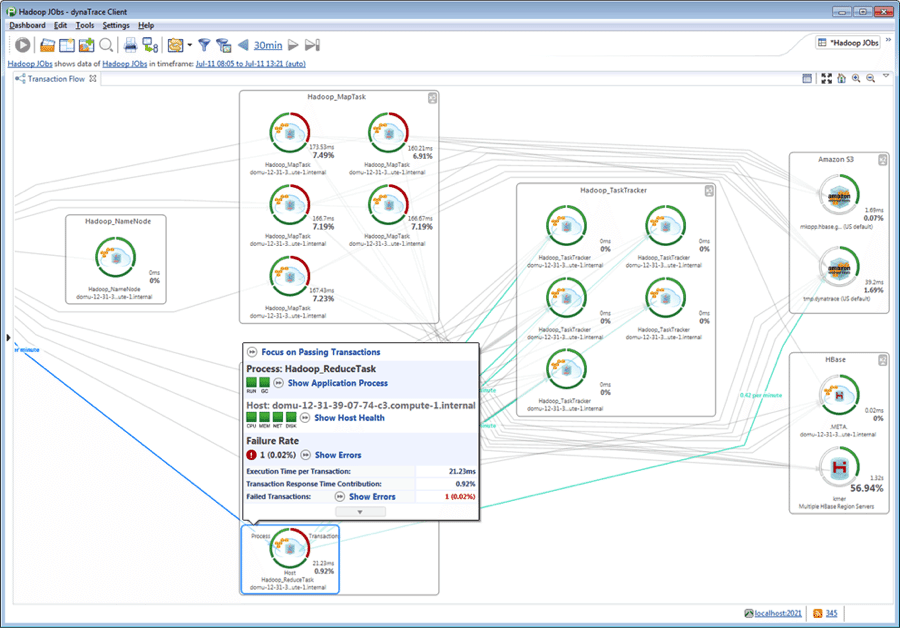Click the new dashboard table icon
Image resolution: width=900 pixels, height=628 pixels.
click(67, 45)
